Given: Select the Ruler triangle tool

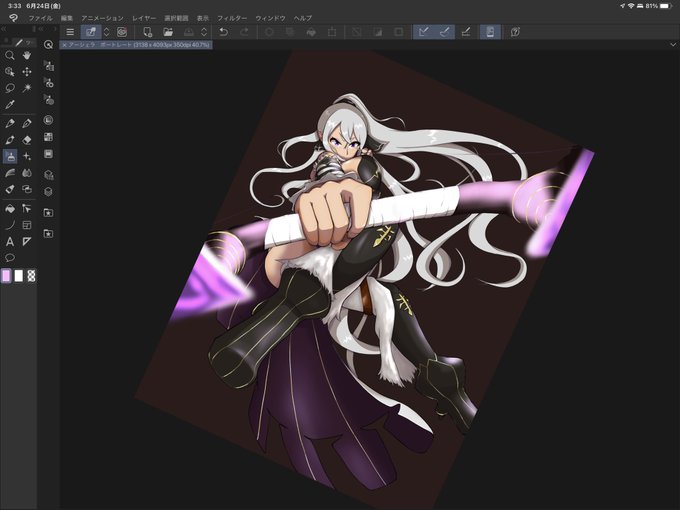Looking at the screenshot, I should pos(27,242).
